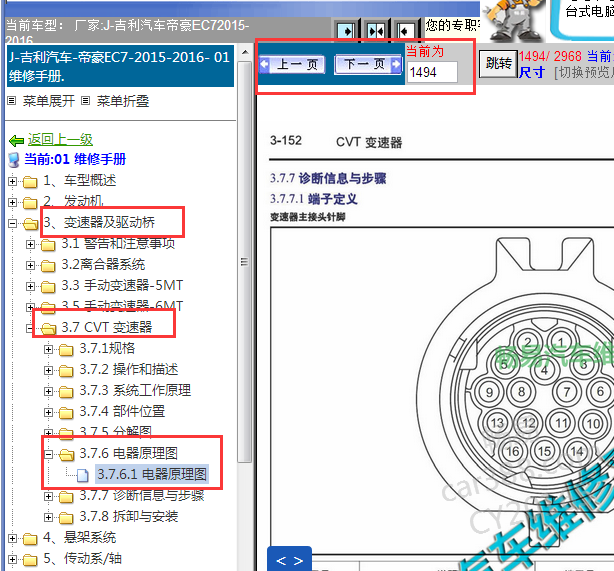Expand the 3.7.4 部件位置 node
614x571 pixels.
48,412
